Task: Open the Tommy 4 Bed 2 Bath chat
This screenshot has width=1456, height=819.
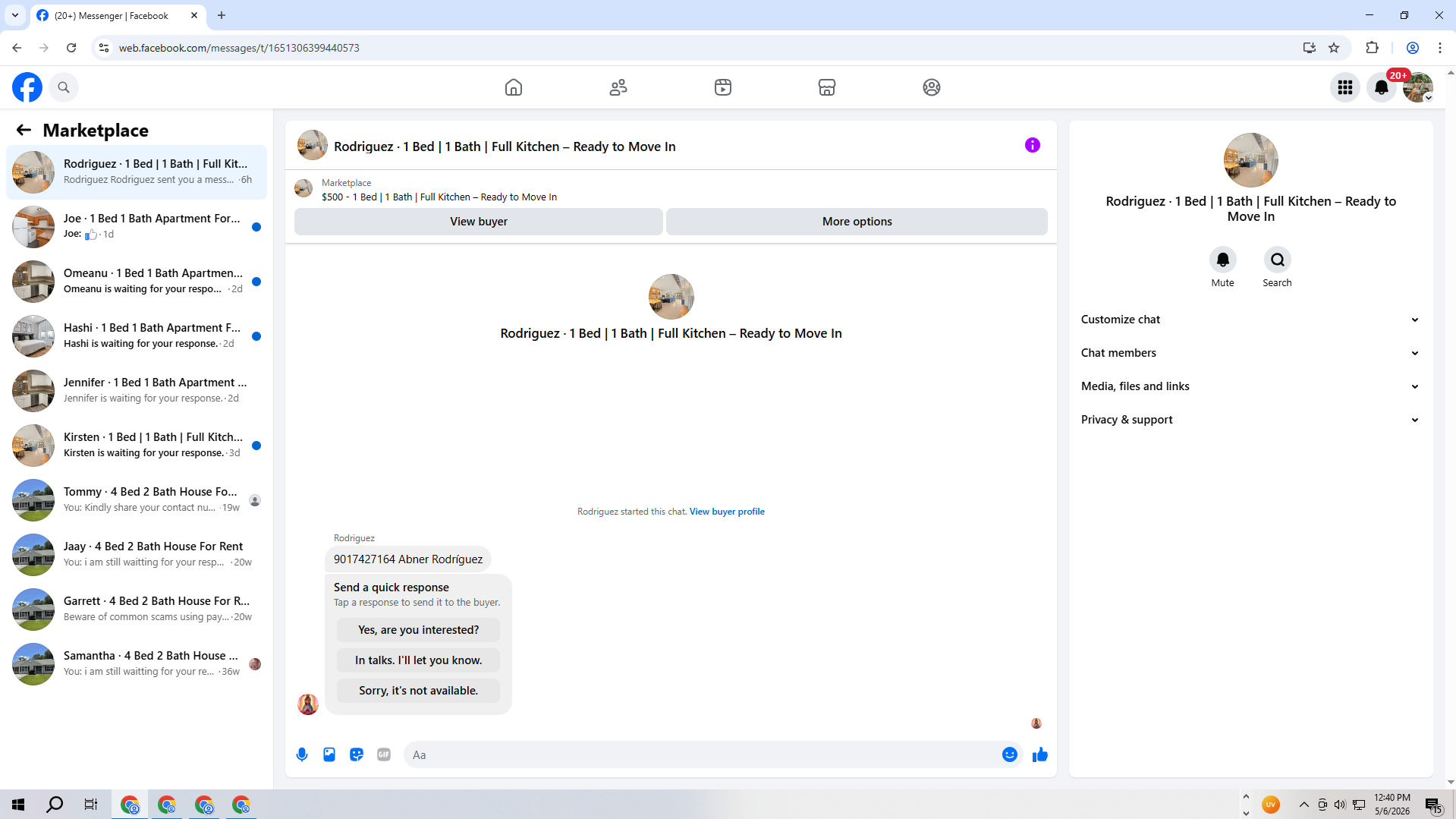Action: tap(137, 500)
